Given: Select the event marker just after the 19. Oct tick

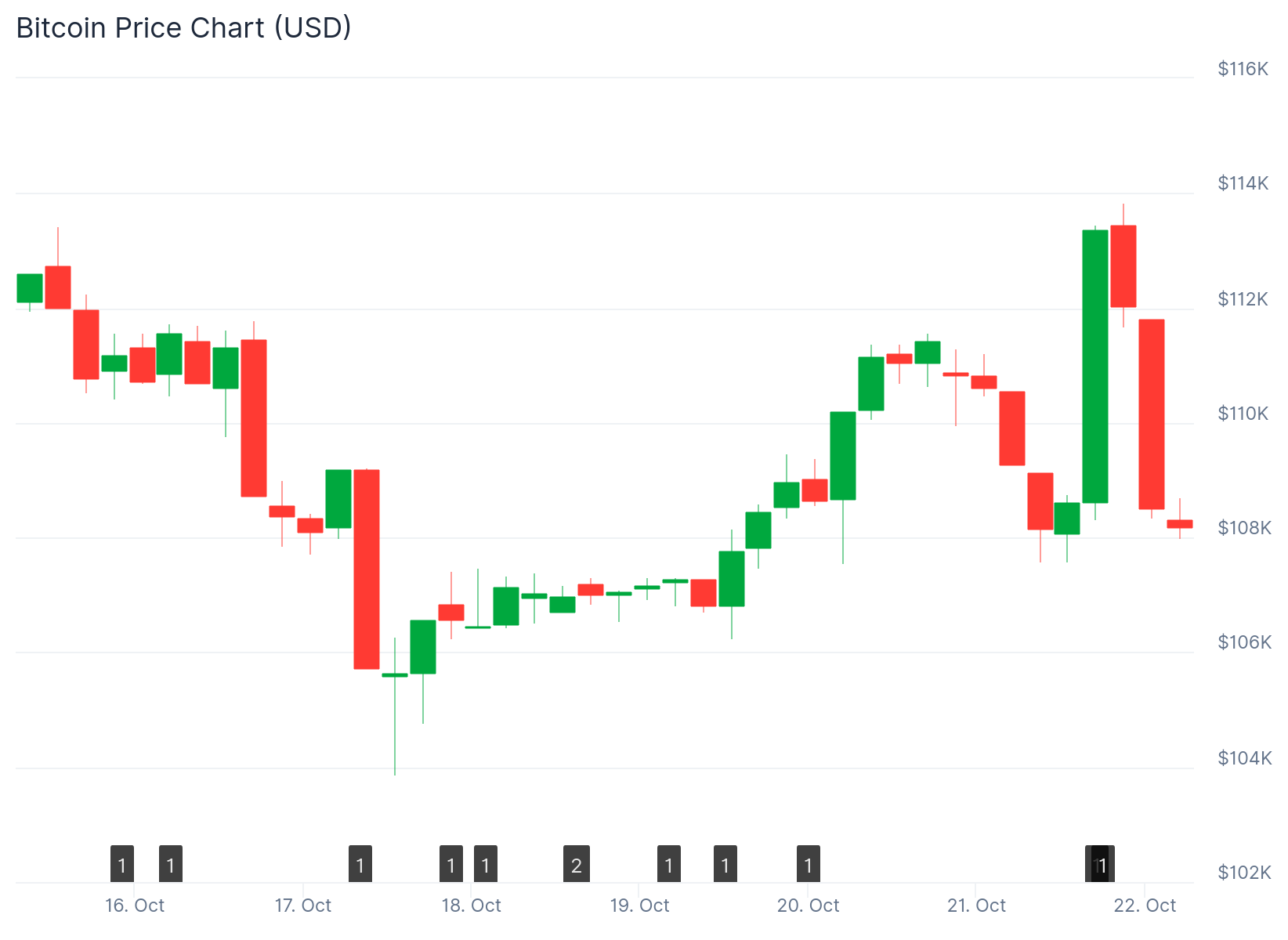Looking at the screenshot, I should coord(669,865).
